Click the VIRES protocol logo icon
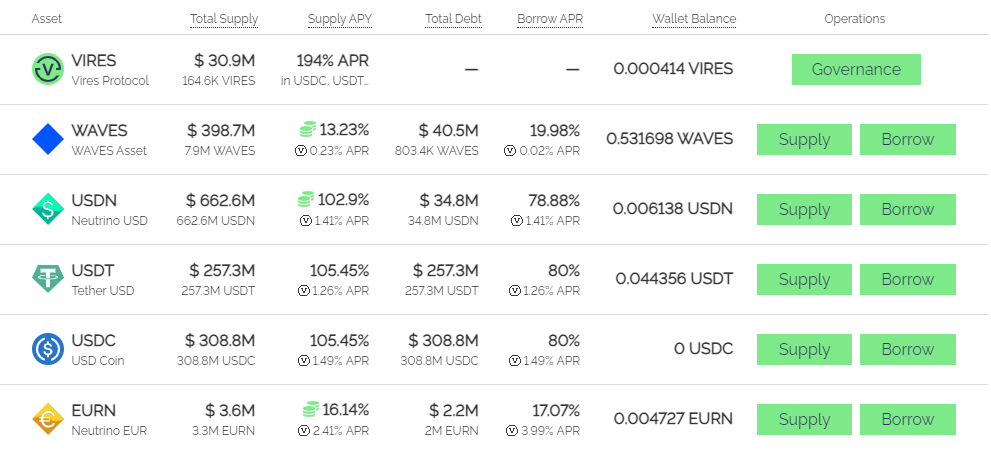 point(48,69)
